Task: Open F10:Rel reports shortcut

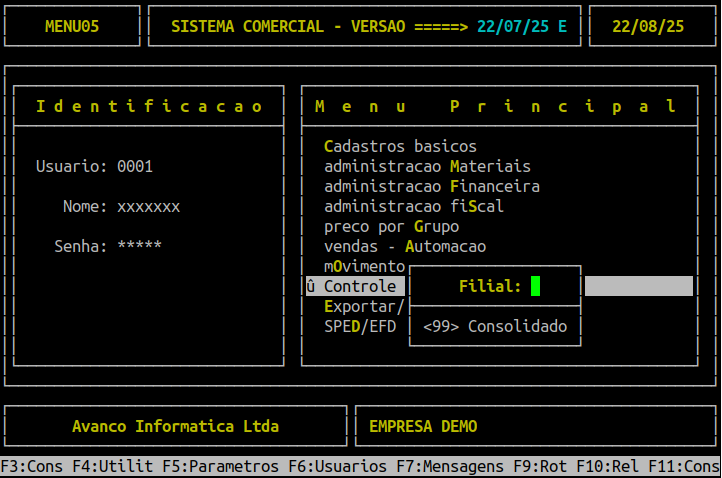Action: pos(612,467)
